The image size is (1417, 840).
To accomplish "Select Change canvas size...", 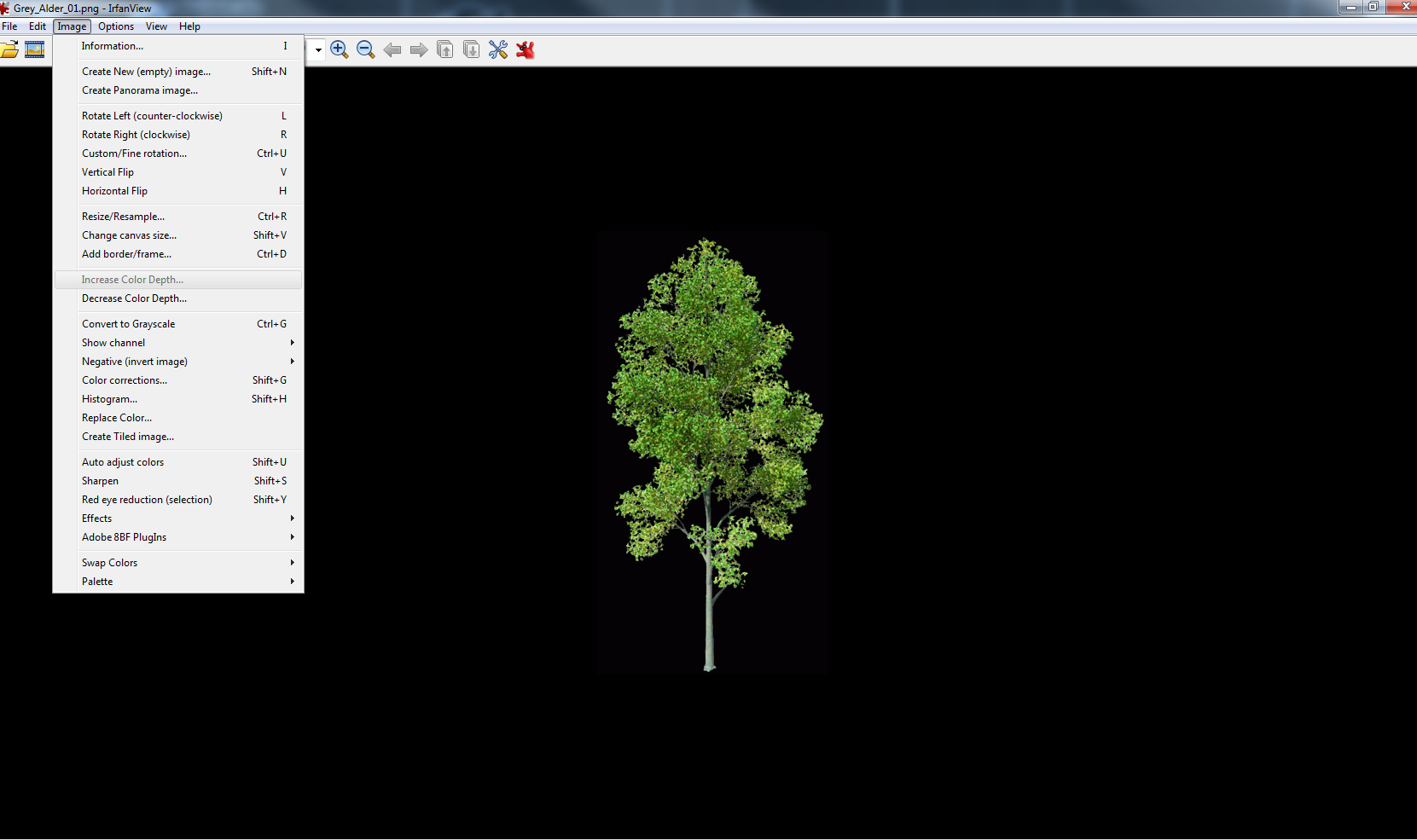I will point(178,235).
